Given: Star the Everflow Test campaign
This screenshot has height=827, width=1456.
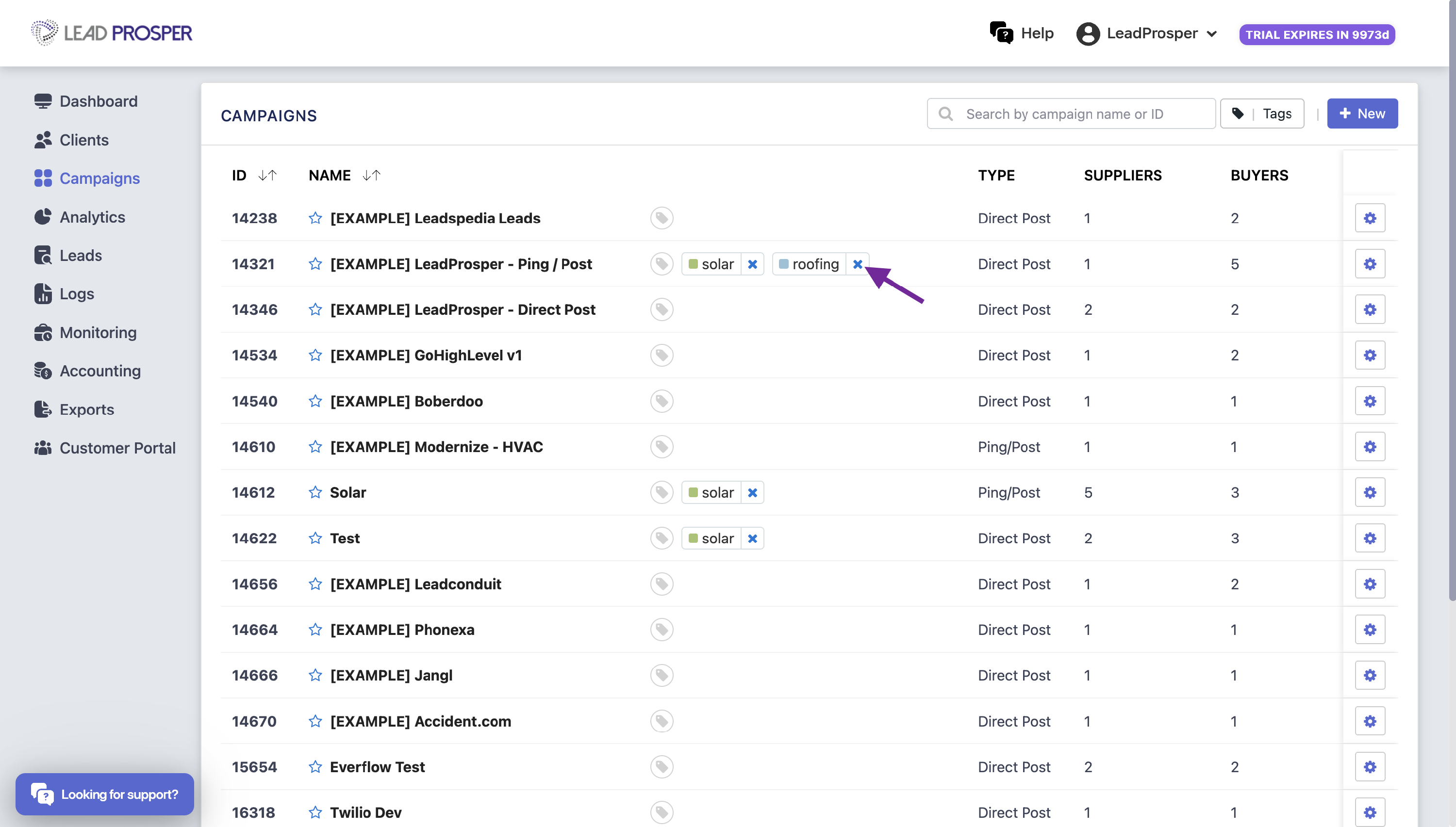Looking at the screenshot, I should point(315,767).
